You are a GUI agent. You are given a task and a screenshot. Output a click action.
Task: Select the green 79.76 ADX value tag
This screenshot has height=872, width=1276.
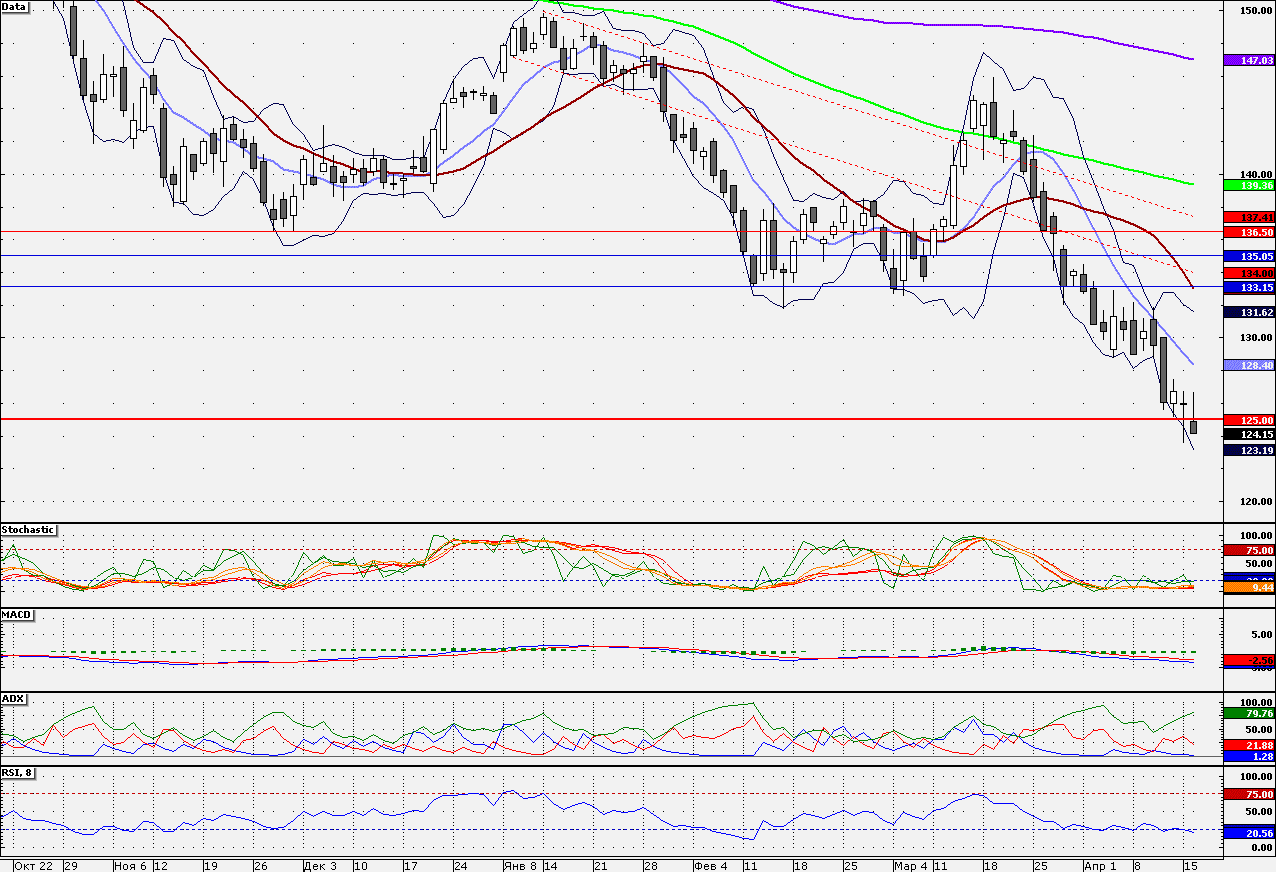1248,713
